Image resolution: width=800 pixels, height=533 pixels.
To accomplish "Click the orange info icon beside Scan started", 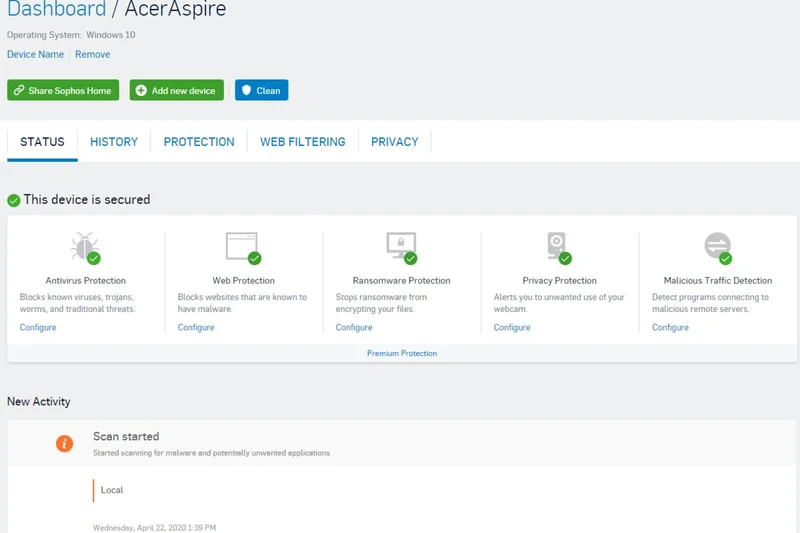I will [64, 443].
